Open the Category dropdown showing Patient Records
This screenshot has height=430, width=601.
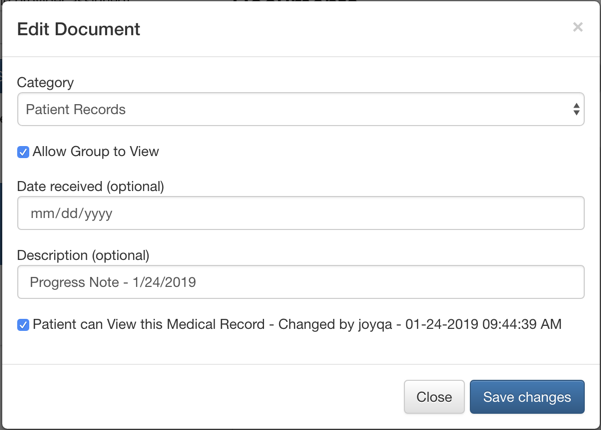point(300,110)
